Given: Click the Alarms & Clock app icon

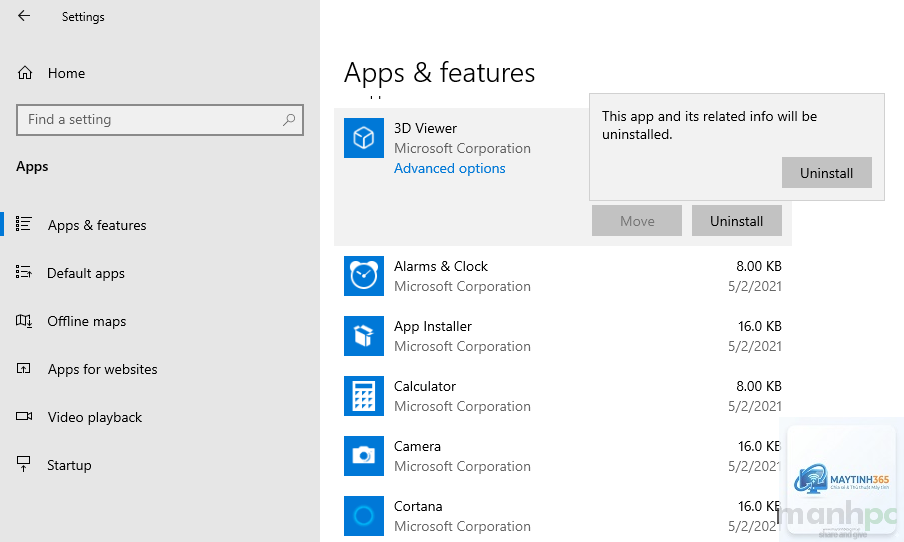Looking at the screenshot, I should coord(364,276).
